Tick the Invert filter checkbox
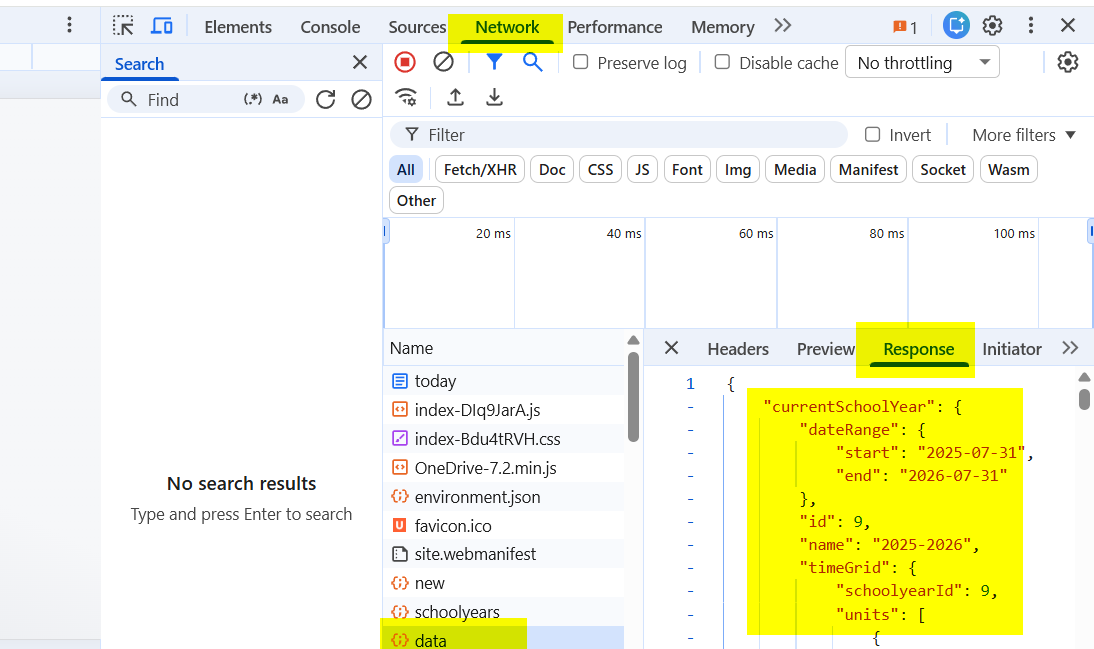The height and width of the screenshot is (649, 1094). [872, 135]
